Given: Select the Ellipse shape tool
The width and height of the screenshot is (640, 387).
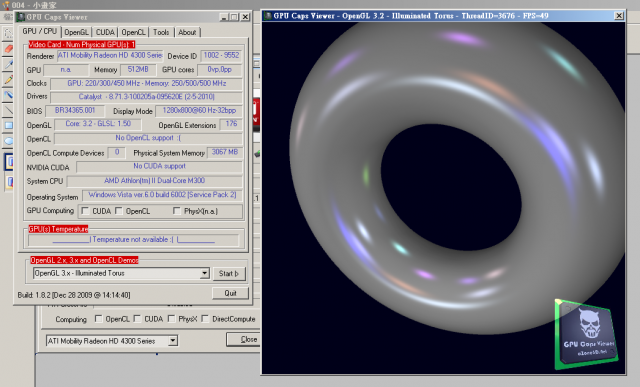Looking at the screenshot, I should click(8, 141).
